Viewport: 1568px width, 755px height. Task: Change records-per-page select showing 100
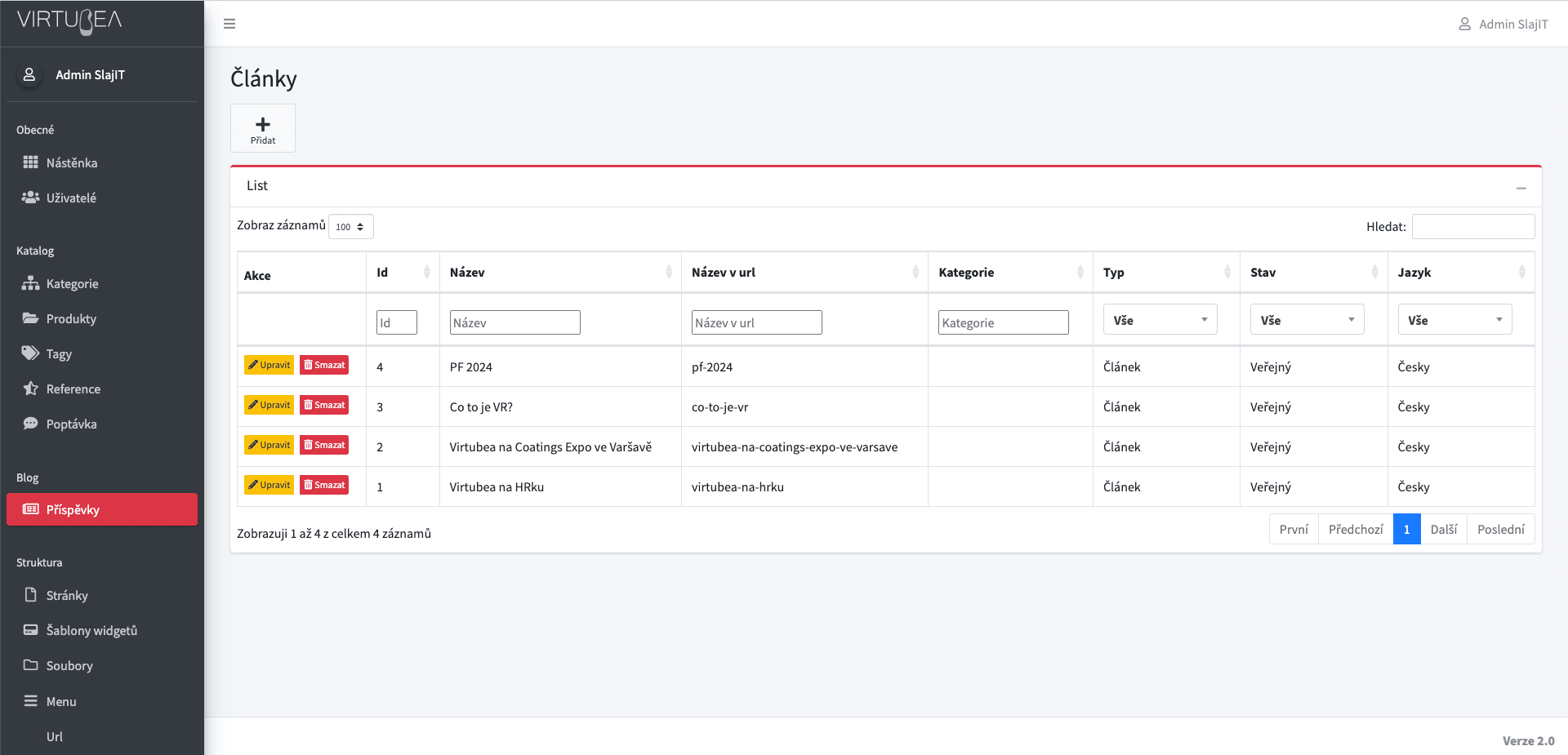350,227
